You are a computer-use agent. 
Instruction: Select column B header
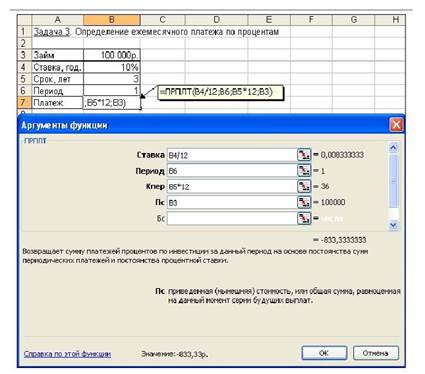pos(112,20)
